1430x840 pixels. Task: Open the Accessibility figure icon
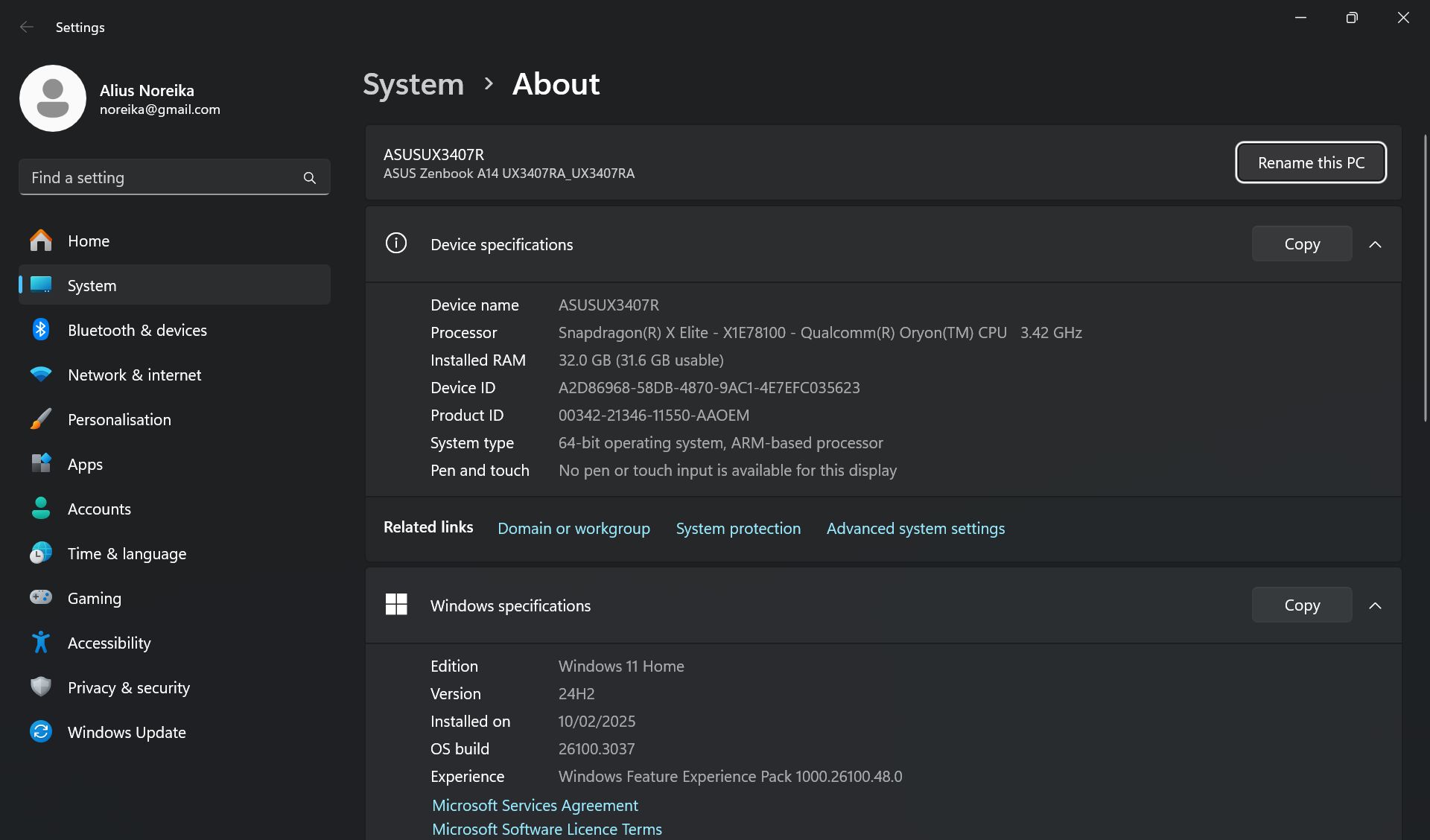tap(41, 643)
